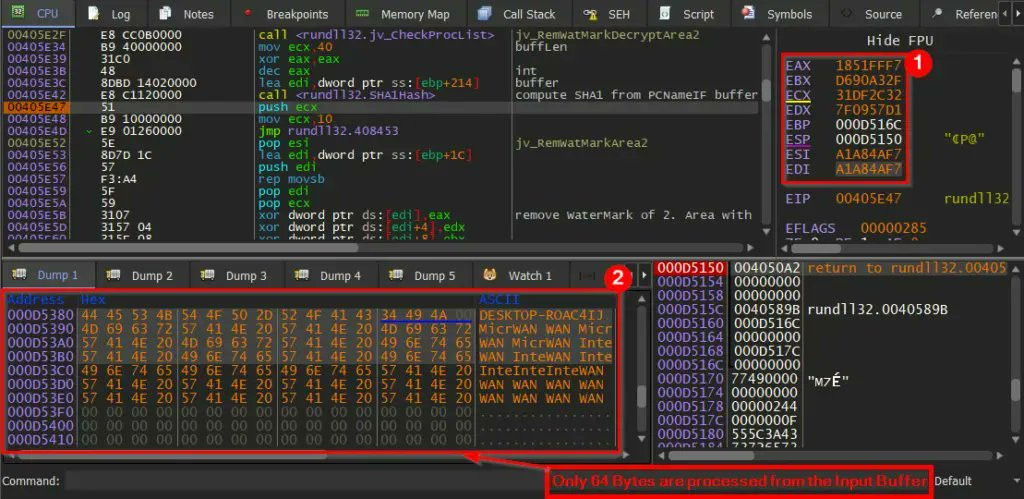Image resolution: width=1024 pixels, height=499 pixels.
Task: Click the Hide FPU button
Action: coord(899,40)
